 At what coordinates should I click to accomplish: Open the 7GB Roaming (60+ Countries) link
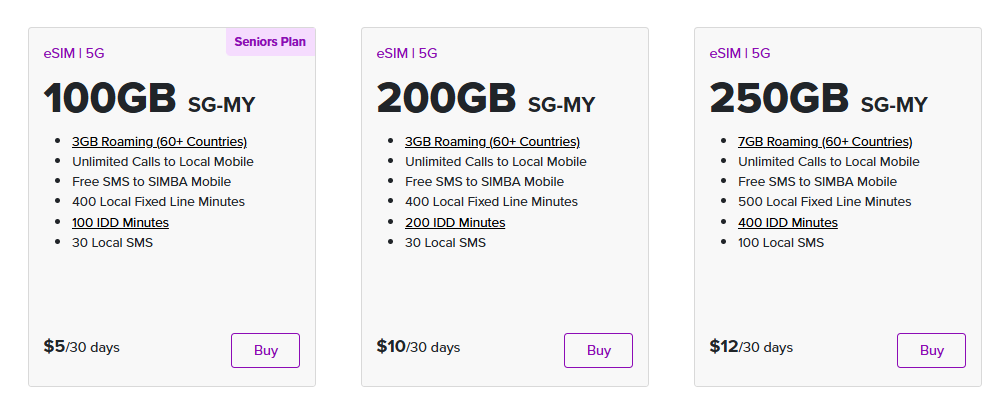[x=825, y=141]
